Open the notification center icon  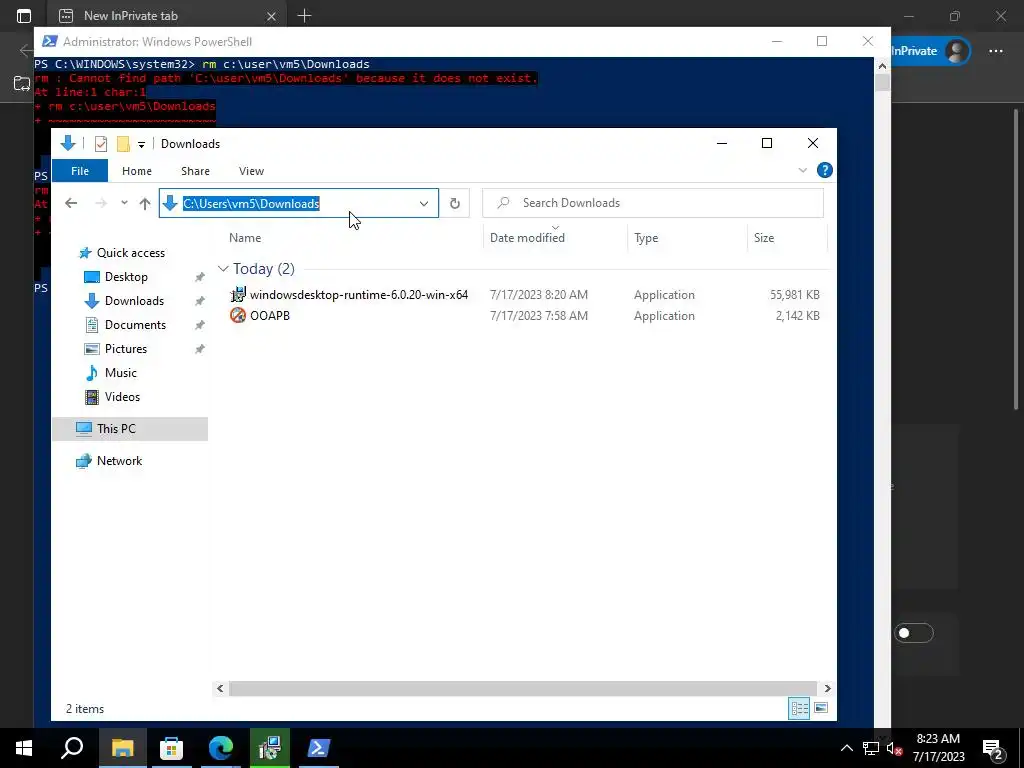pos(993,748)
